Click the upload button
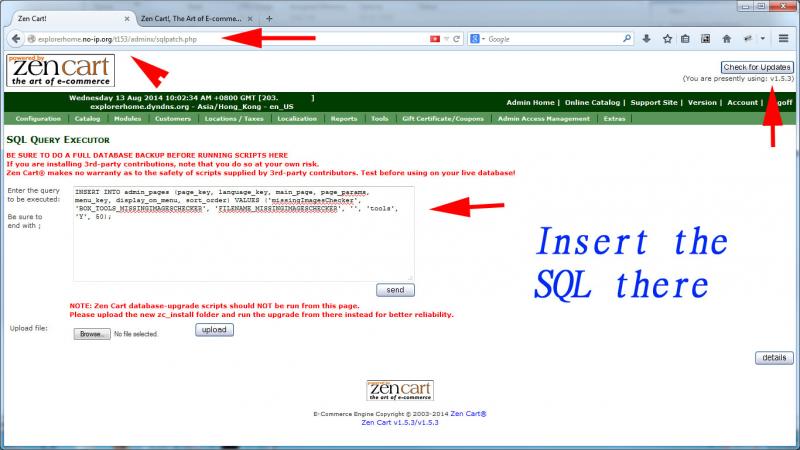Image resolution: width=800 pixels, height=450 pixels. (x=214, y=330)
